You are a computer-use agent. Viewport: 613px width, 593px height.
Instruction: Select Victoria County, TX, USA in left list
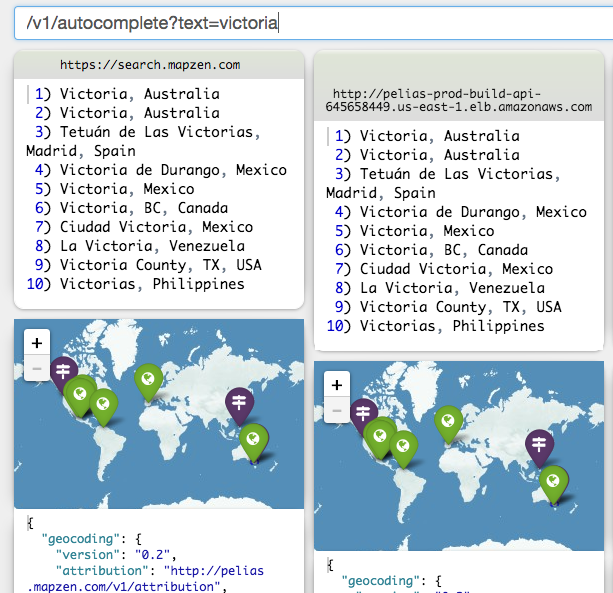tap(148, 265)
